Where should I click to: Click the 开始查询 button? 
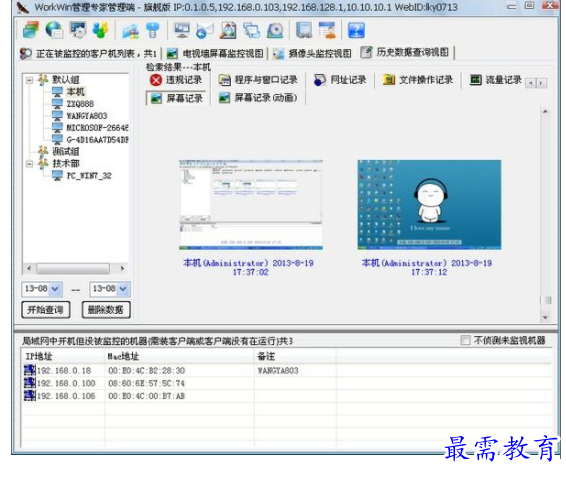[x=45, y=310]
